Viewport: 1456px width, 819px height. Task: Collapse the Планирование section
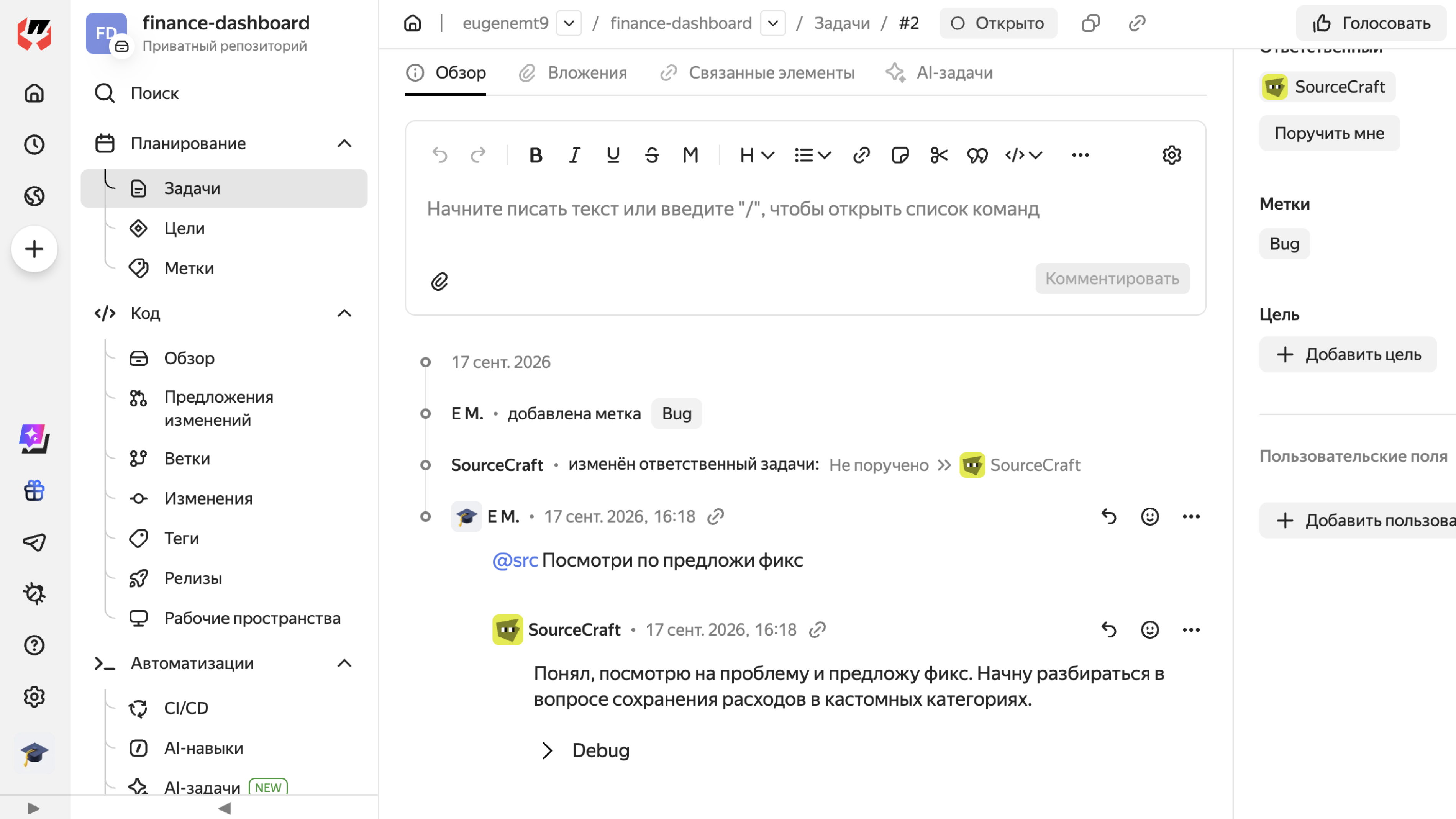coord(344,144)
